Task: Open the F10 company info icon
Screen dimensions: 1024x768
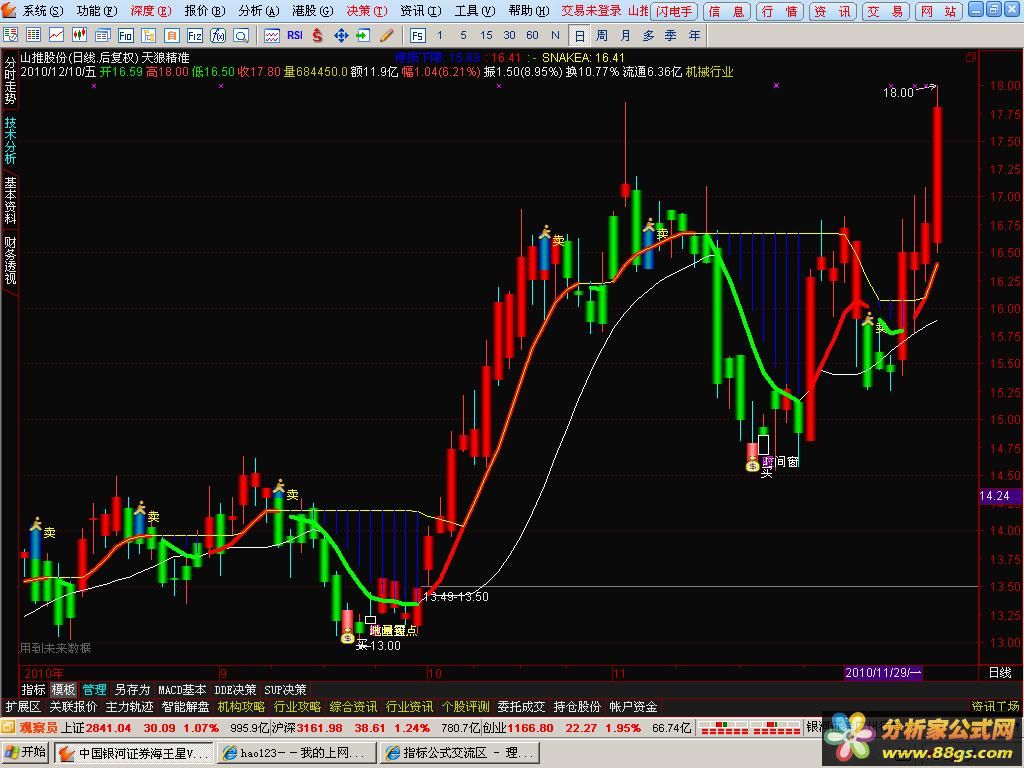Action: 125,35
